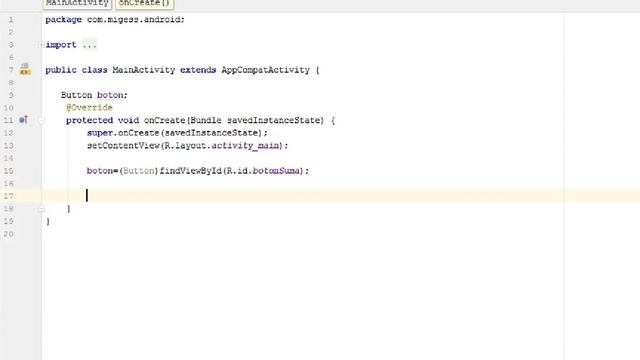Click the folded import ellipsis
This screenshot has width=640, height=360.
point(89,45)
